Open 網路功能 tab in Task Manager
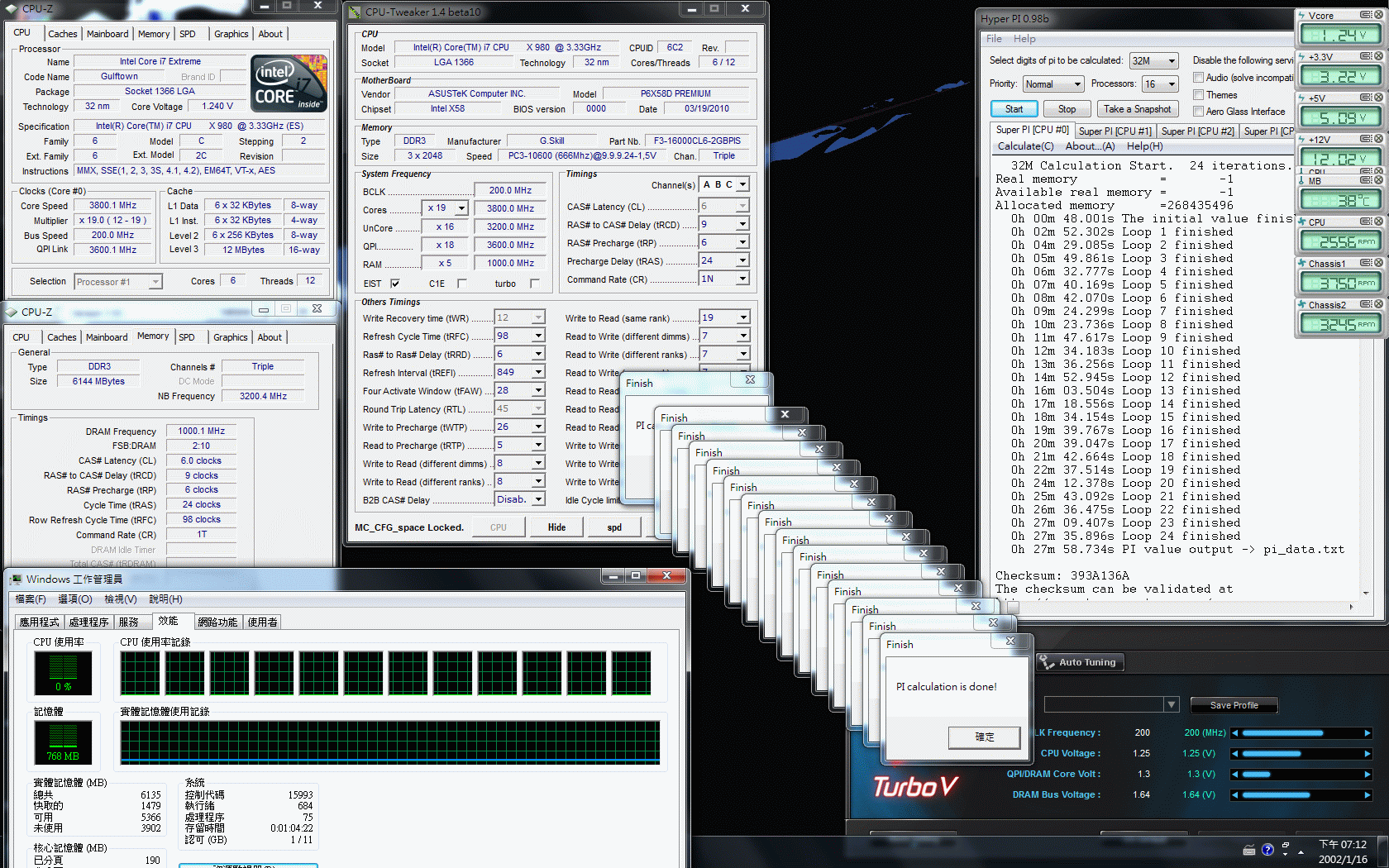The width and height of the screenshot is (1389, 868). pyautogui.click(x=217, y=622)
